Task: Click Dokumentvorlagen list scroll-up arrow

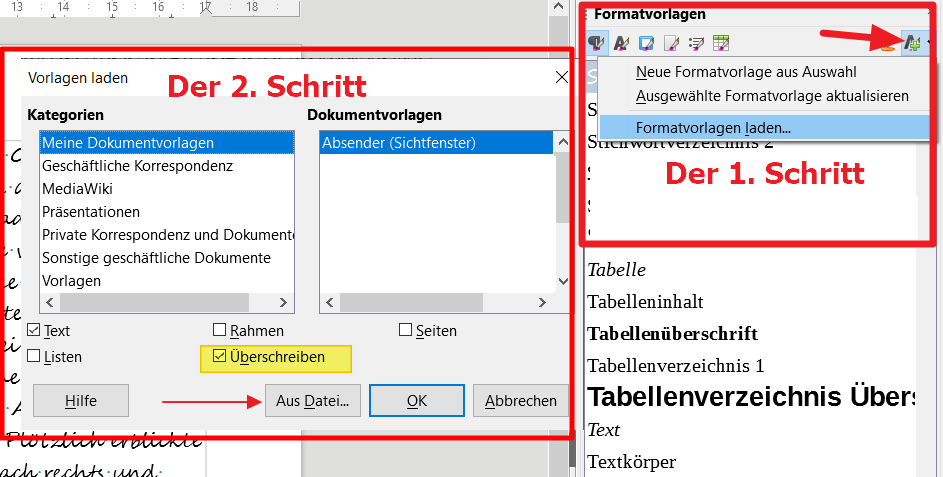Action: click(x=563, y=142)
